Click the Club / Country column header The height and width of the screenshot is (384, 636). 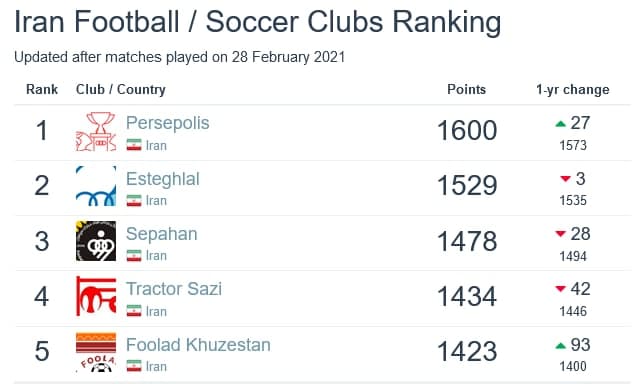121,90
